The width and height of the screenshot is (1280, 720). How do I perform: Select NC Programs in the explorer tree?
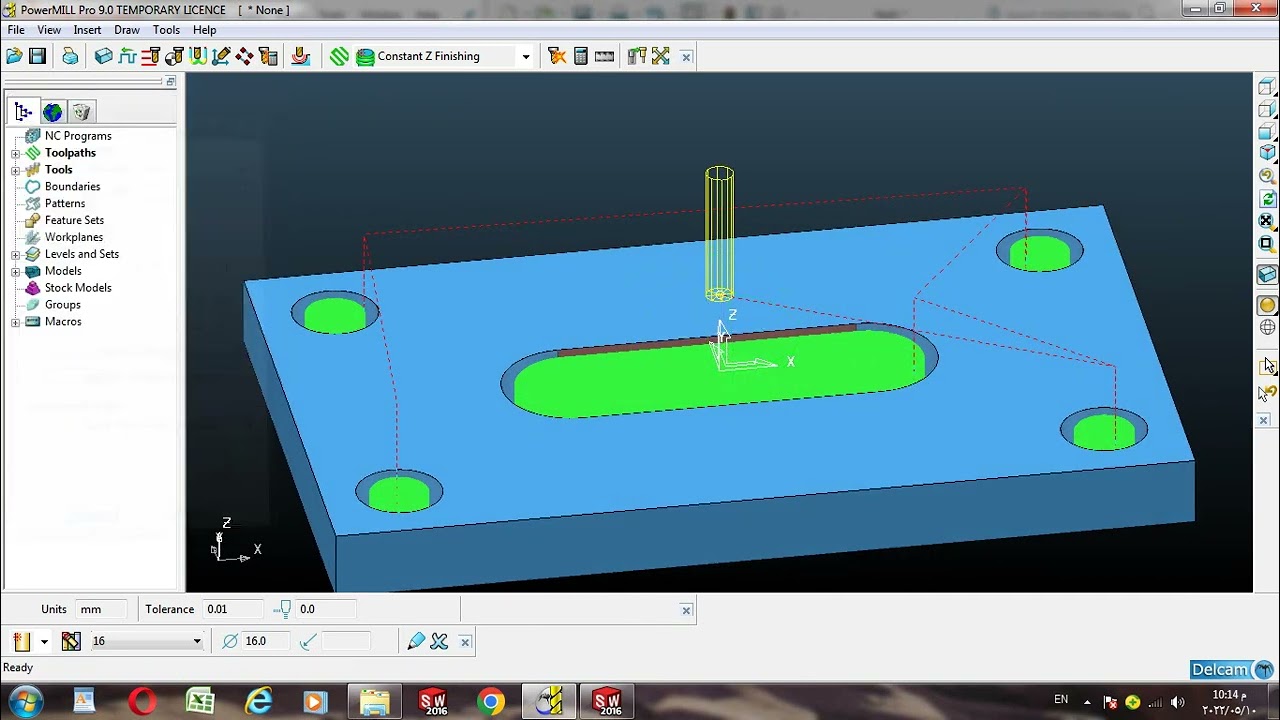click(78, 136)
